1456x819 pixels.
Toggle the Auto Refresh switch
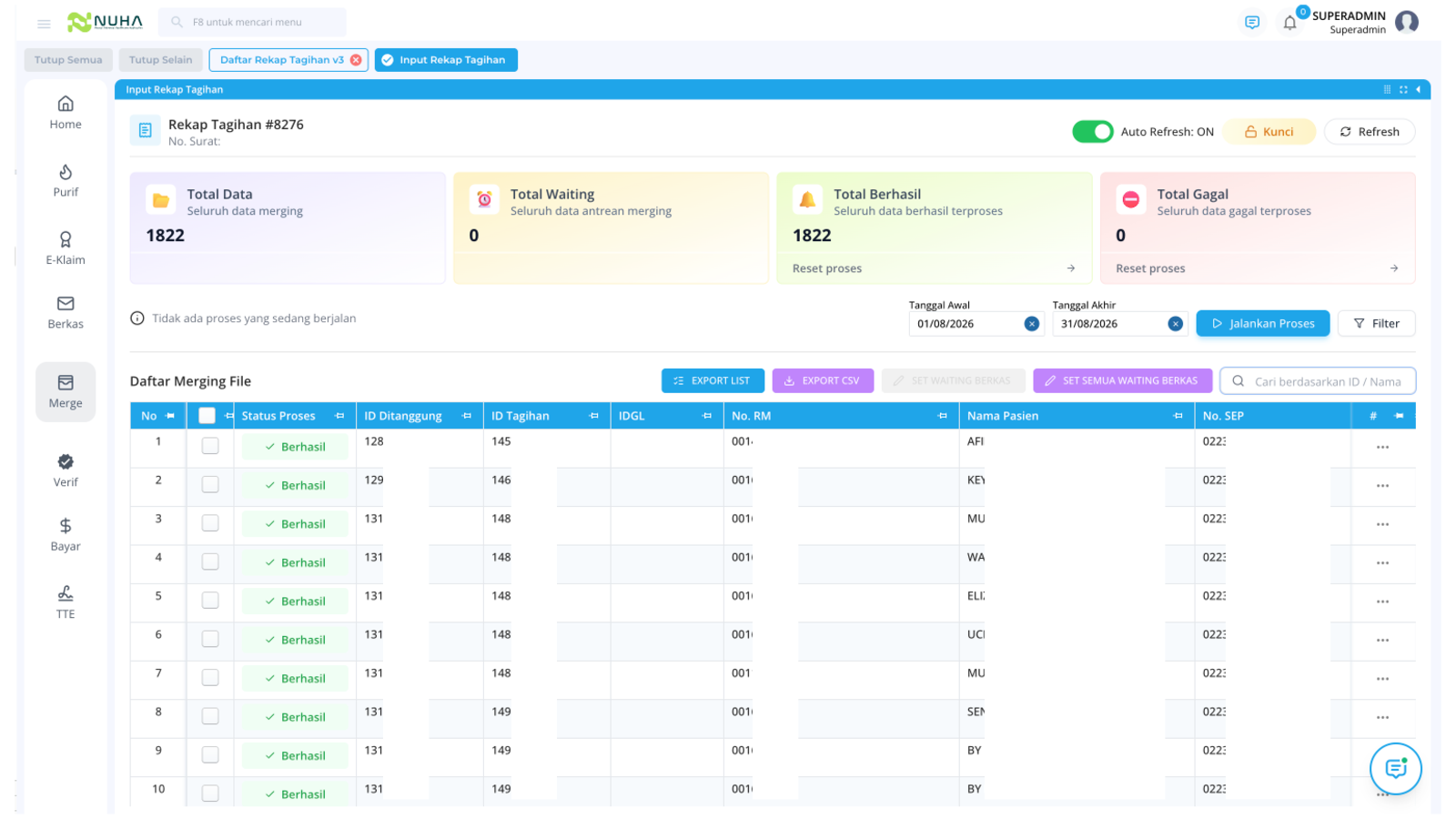tap(1093, 132)
